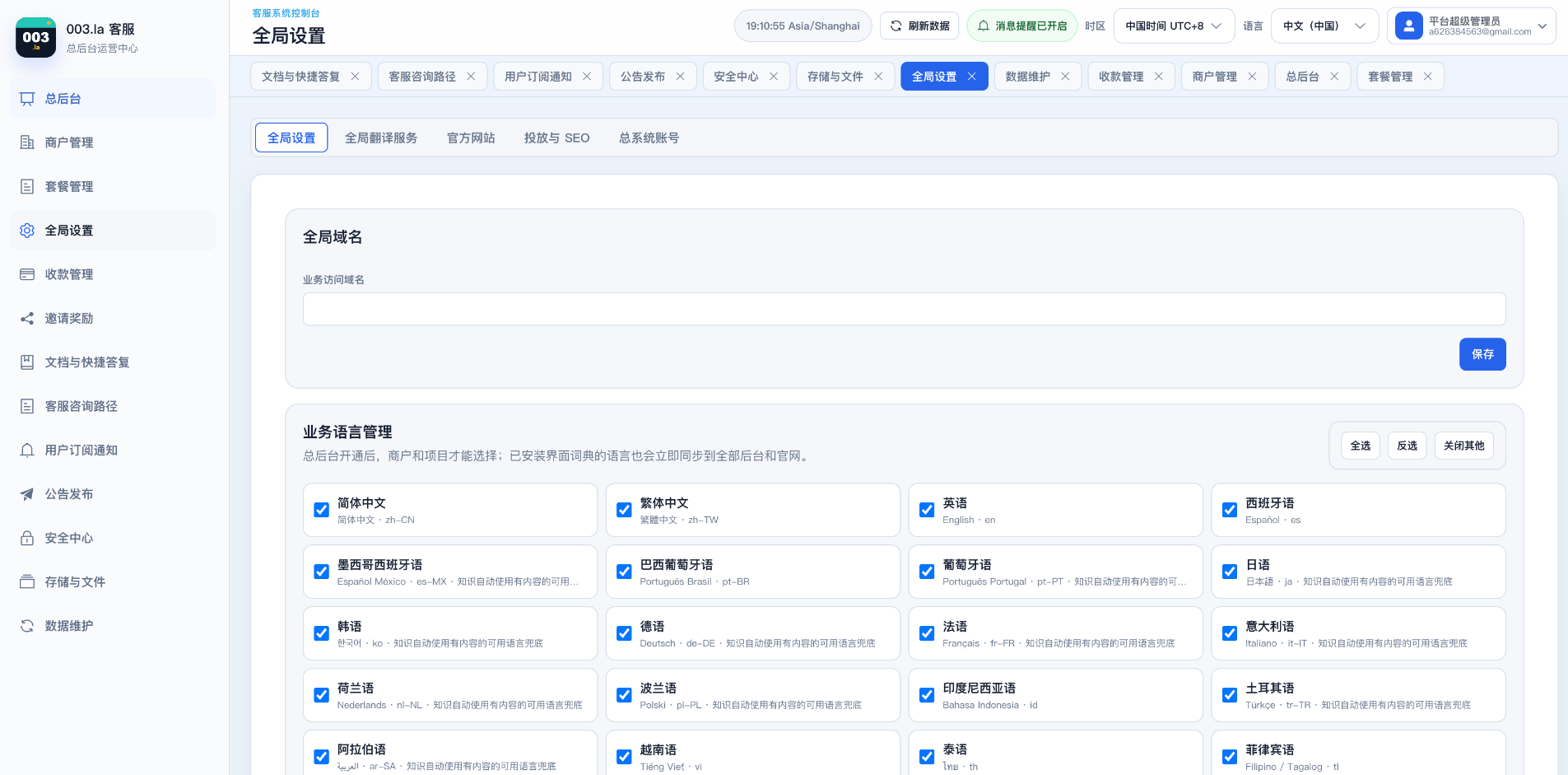Image resolution: width=1568 pixels, height=775 pixels.
Task: Click the 关闭其他 button
Action: [x=1464, y=446]
